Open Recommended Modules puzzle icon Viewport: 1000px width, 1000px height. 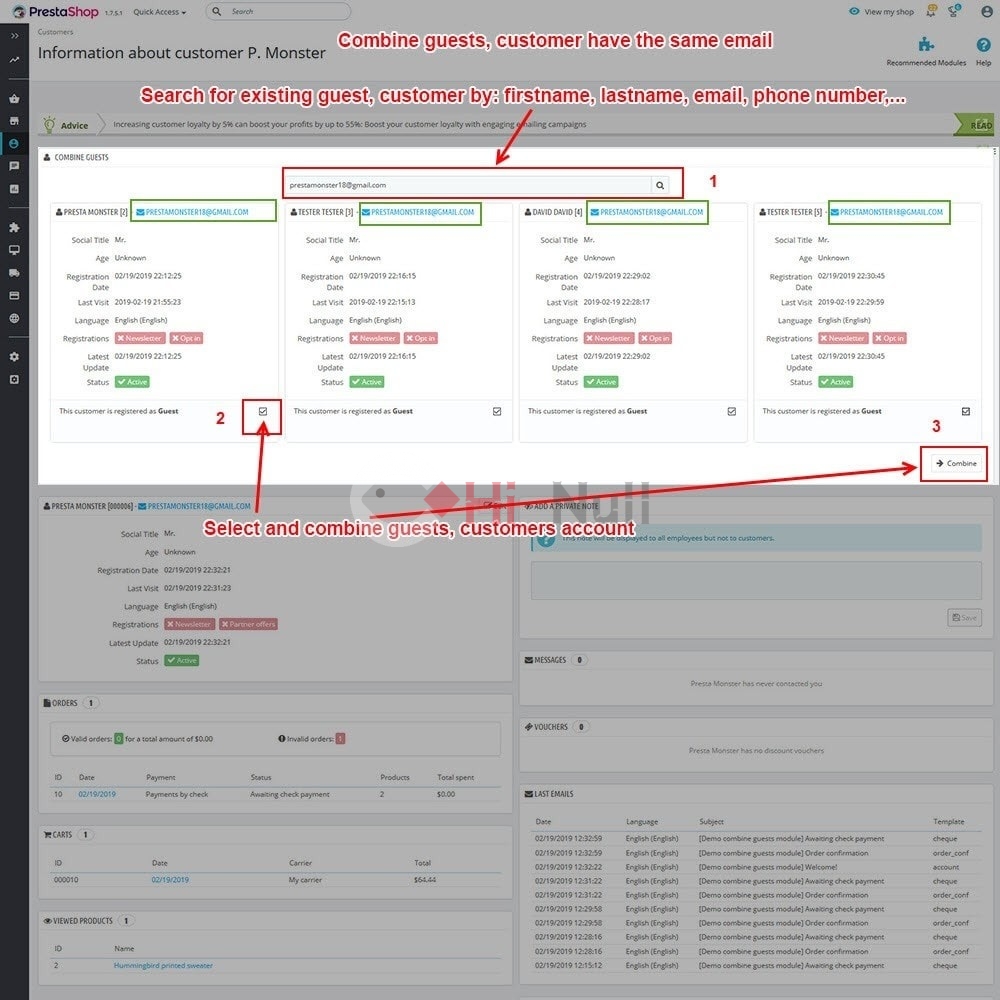[x=926, y=45]
